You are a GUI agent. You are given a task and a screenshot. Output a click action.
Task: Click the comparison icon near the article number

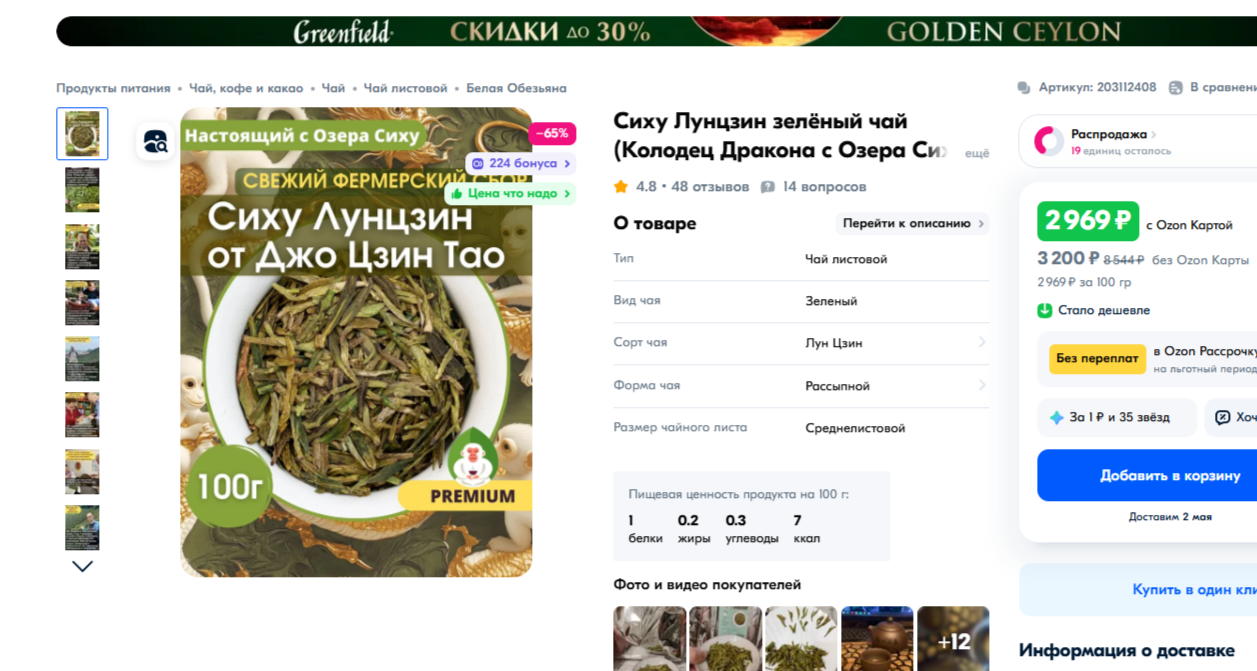click(1176, 88)
